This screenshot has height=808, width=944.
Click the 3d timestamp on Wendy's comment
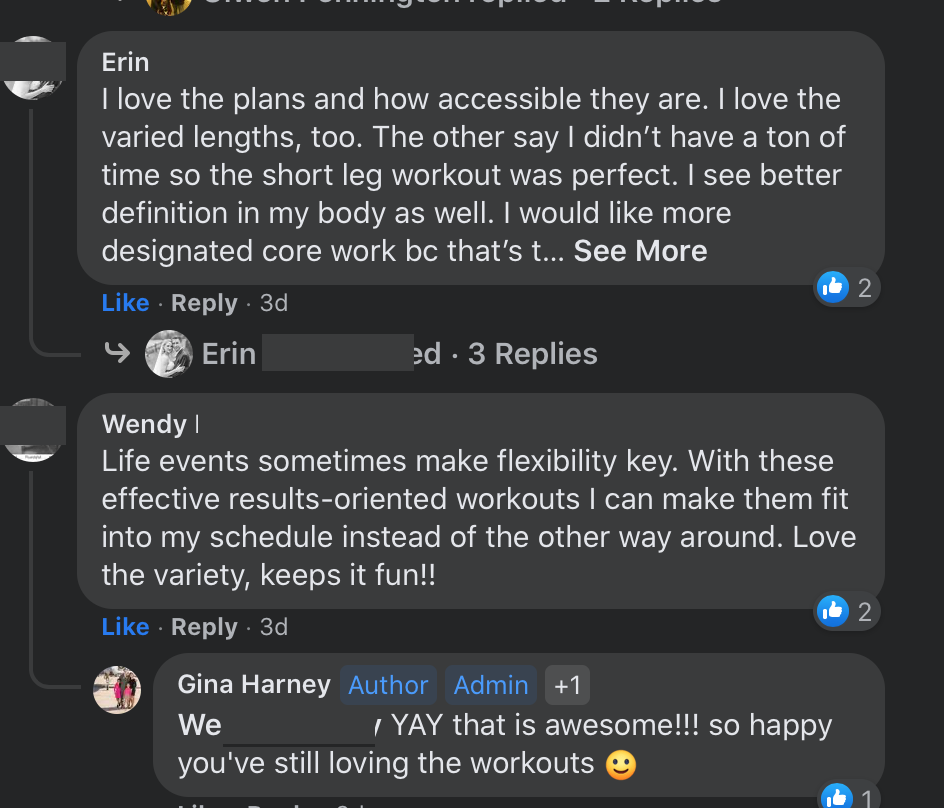tap(274, 627)
